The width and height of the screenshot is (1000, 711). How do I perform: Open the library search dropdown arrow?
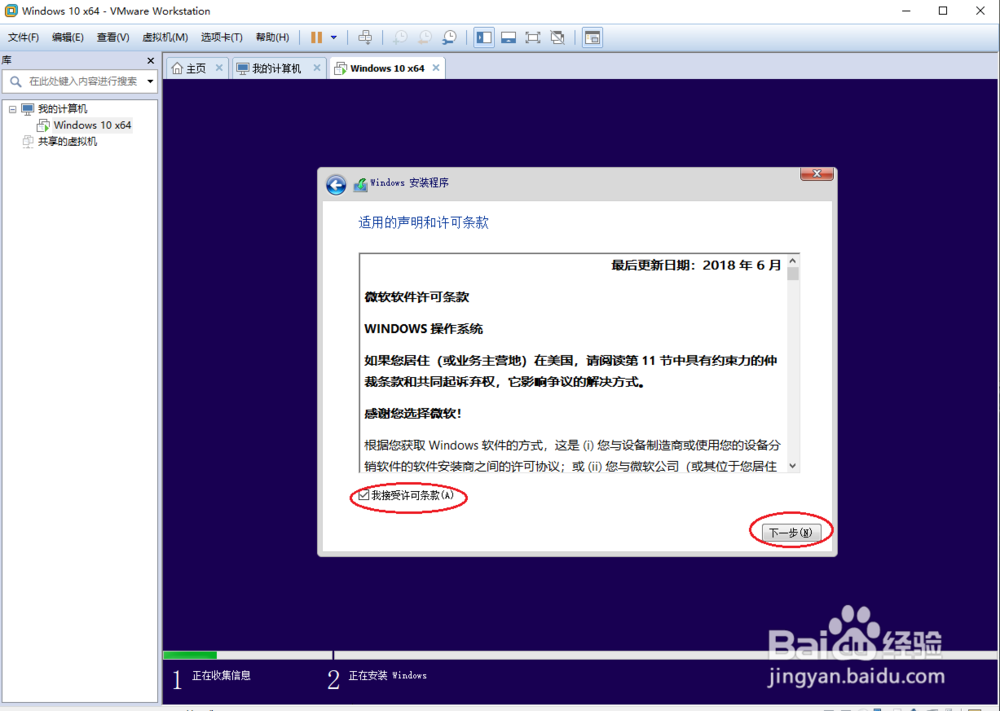[151, 82]
